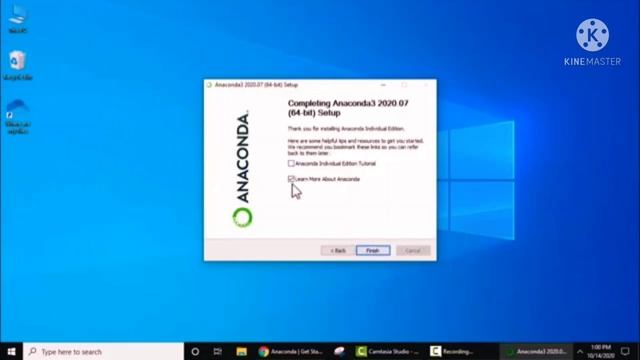
Task: Click the Finish button
Action: tap(373, 250)
